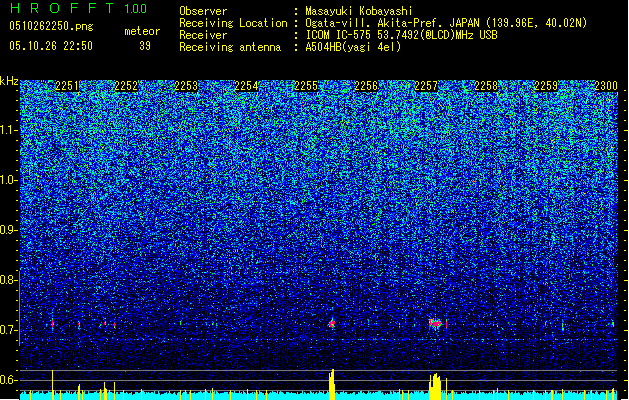Click the 2255 time marker
629x400 pixels.
point(306,86)
